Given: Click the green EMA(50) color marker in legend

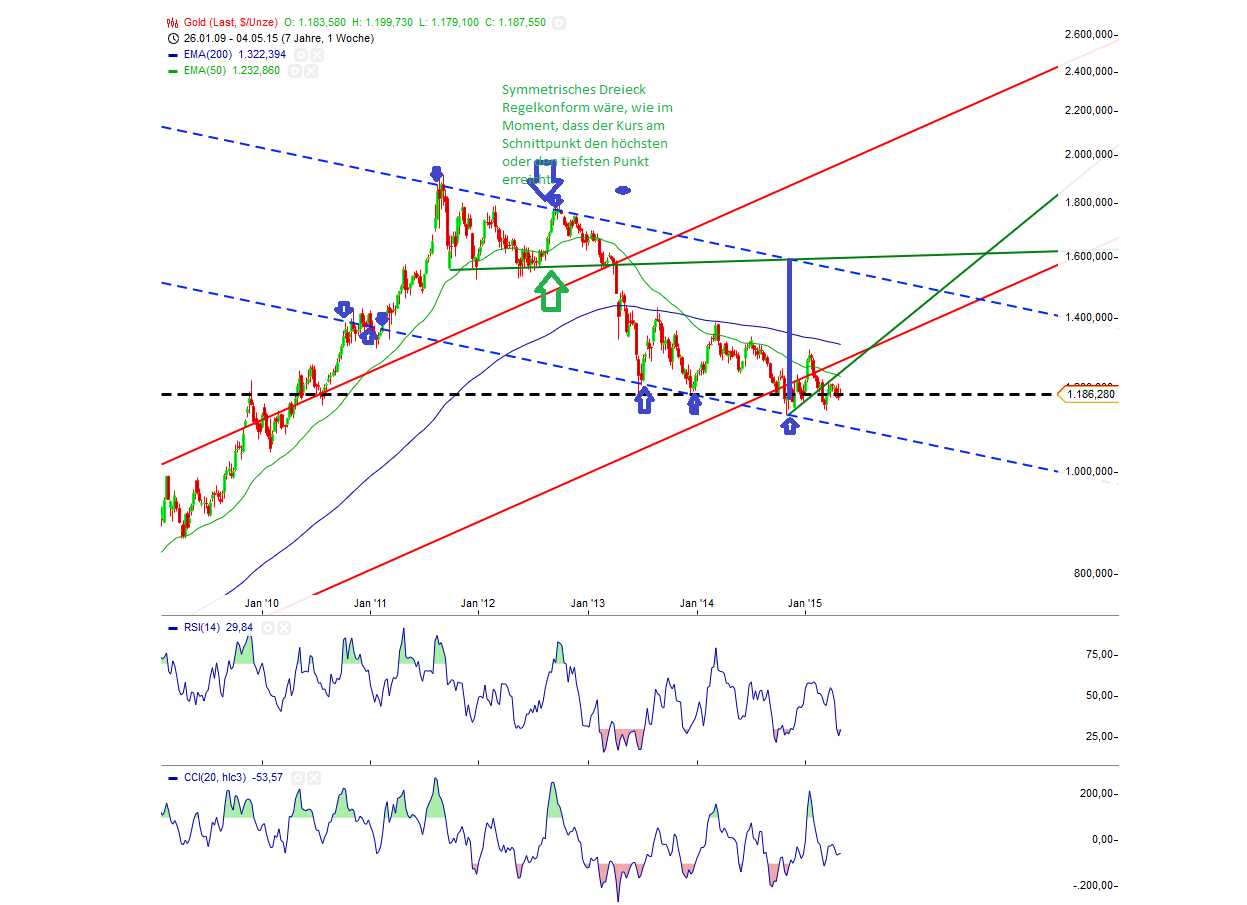Looking at the screenshot, I should pos(171,72).
